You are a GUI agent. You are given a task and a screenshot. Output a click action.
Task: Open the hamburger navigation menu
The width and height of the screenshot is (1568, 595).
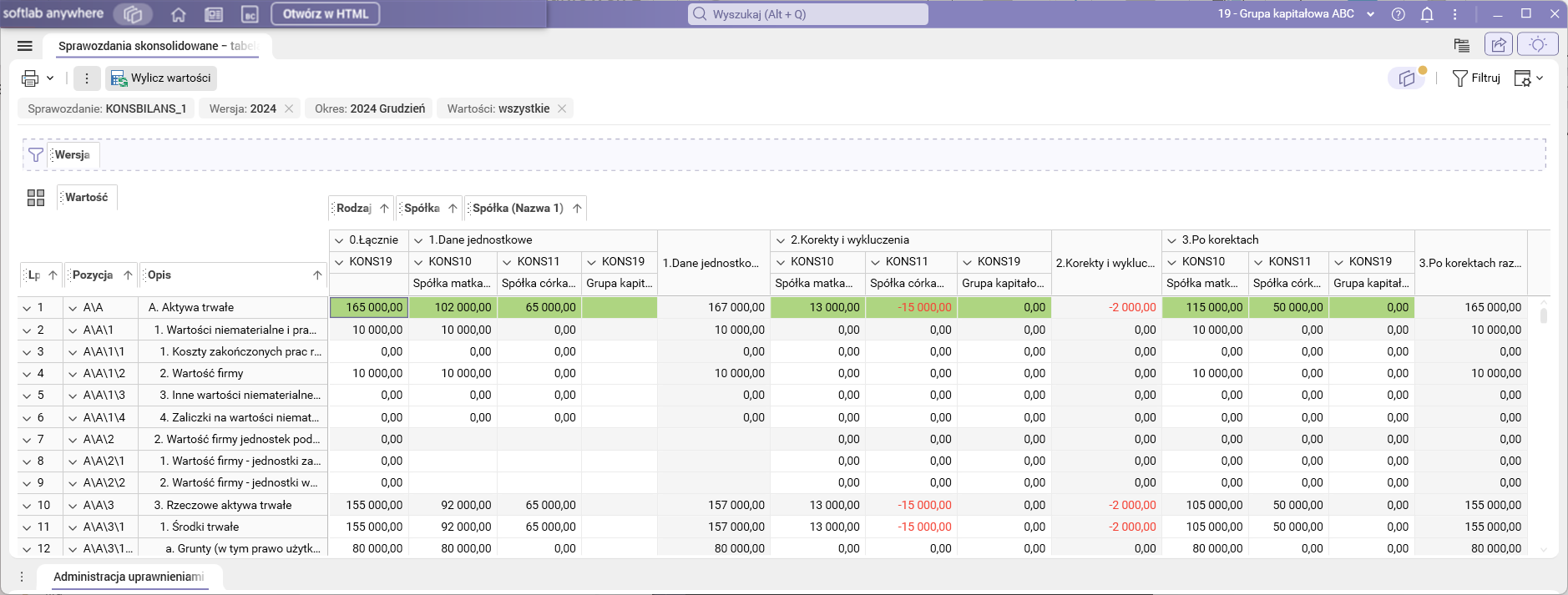coord(25,46)
